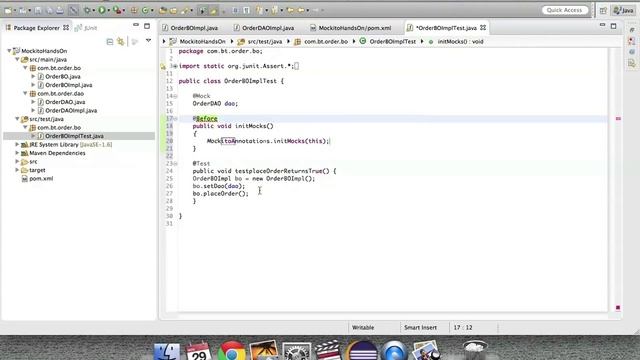Image resolution: width=640 pixels, height=360 pixels.
Task: Open New Java Class dropdown arrow
Action: pos(152,11)
